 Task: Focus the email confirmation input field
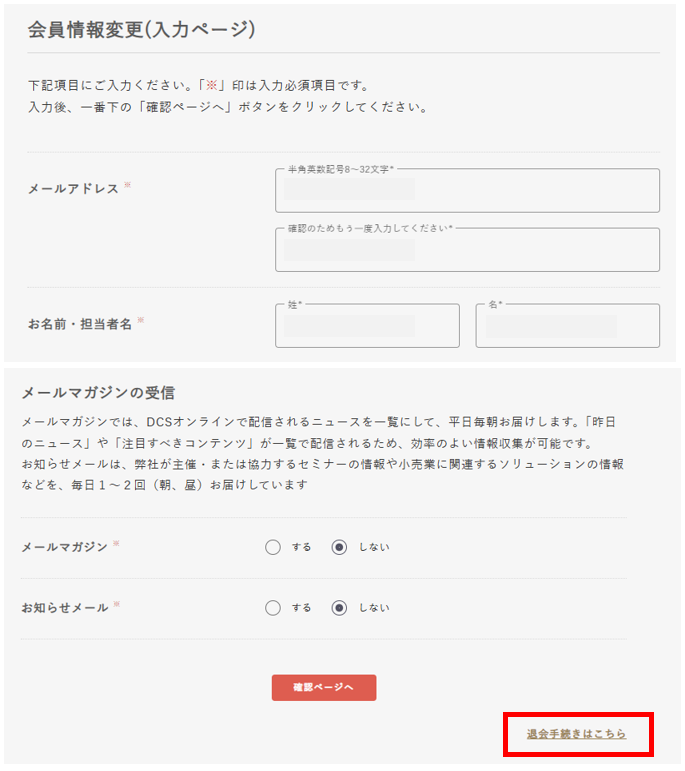pyautogui.click(x=467, y=250)
